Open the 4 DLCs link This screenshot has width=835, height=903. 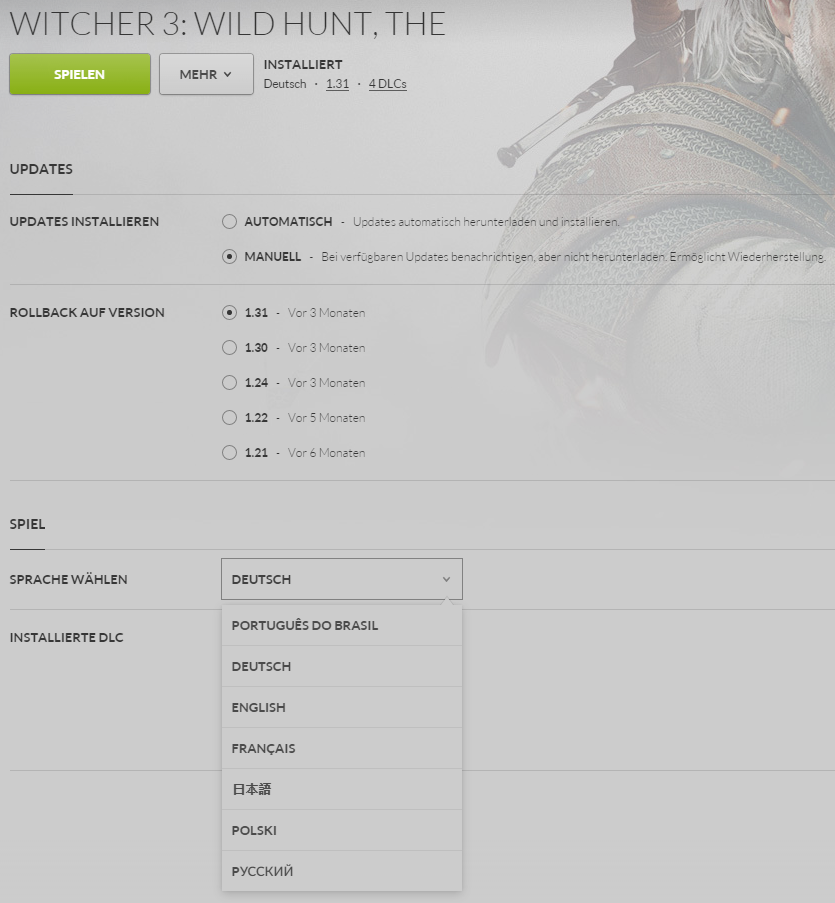click(x=388, y=84)
